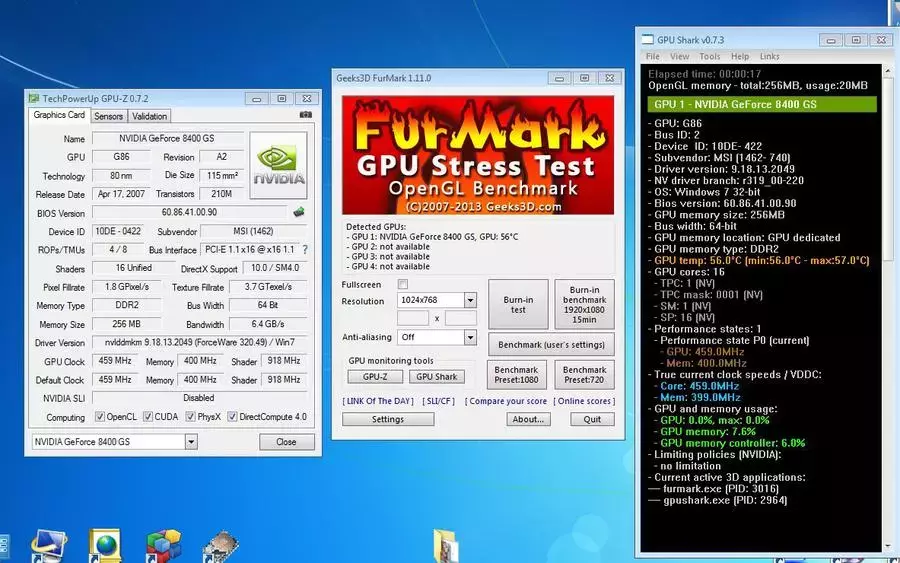The height and width of the screenshot is (563, 900).
Task: Start the Burn-in test in FurMark
Action: point(518,304)
